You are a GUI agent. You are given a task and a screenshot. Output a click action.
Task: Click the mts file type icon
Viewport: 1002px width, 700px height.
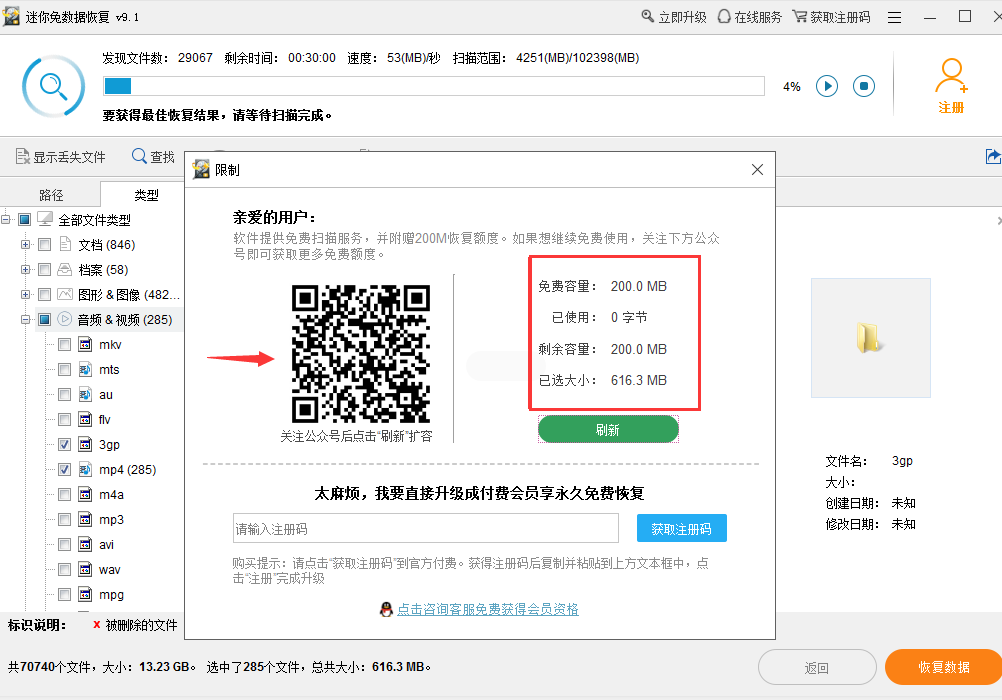coord(85,369)
